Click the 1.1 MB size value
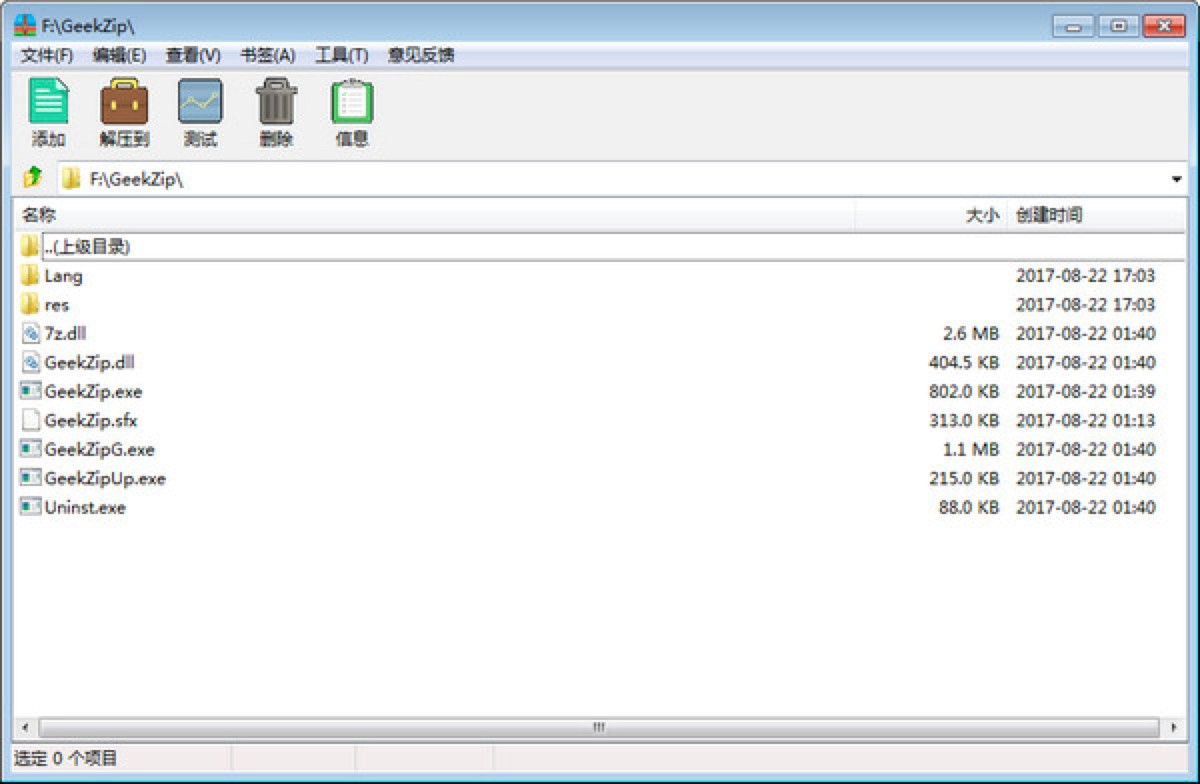Screen dimensions: 1200x784 pyautogui.click(x=971, y=449)
